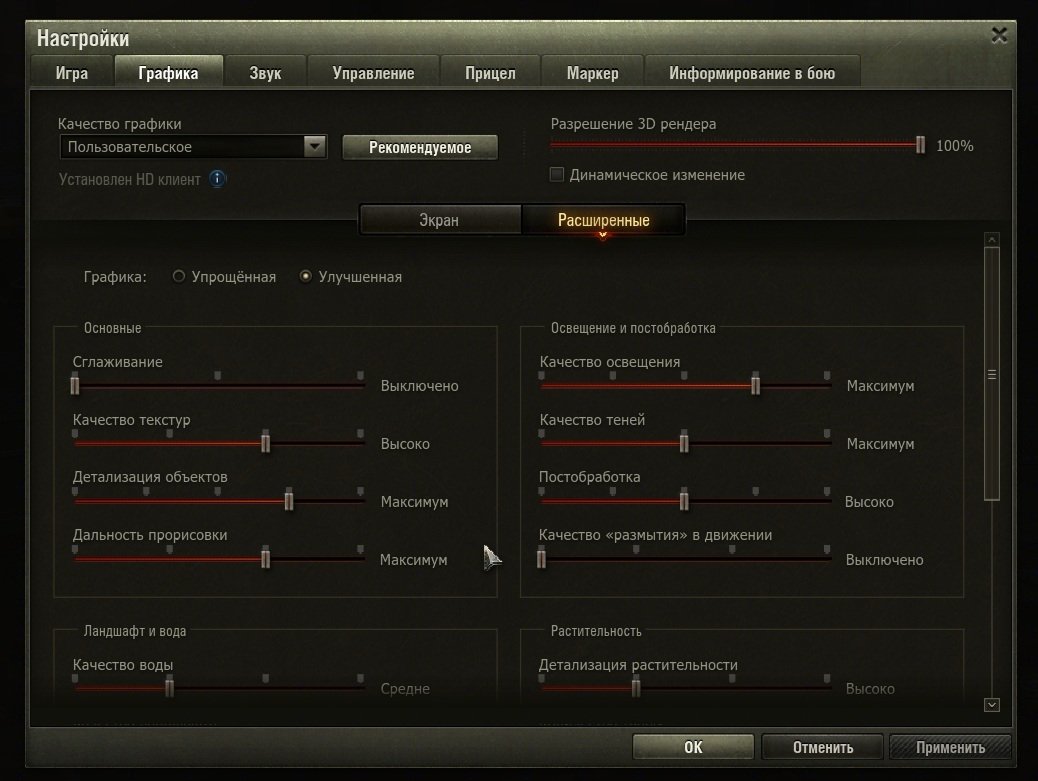This screenshot has width=1038, height=781.
Task: Close the Настройки window with the X
Action: pyautogui.click(x=999, y=35)
